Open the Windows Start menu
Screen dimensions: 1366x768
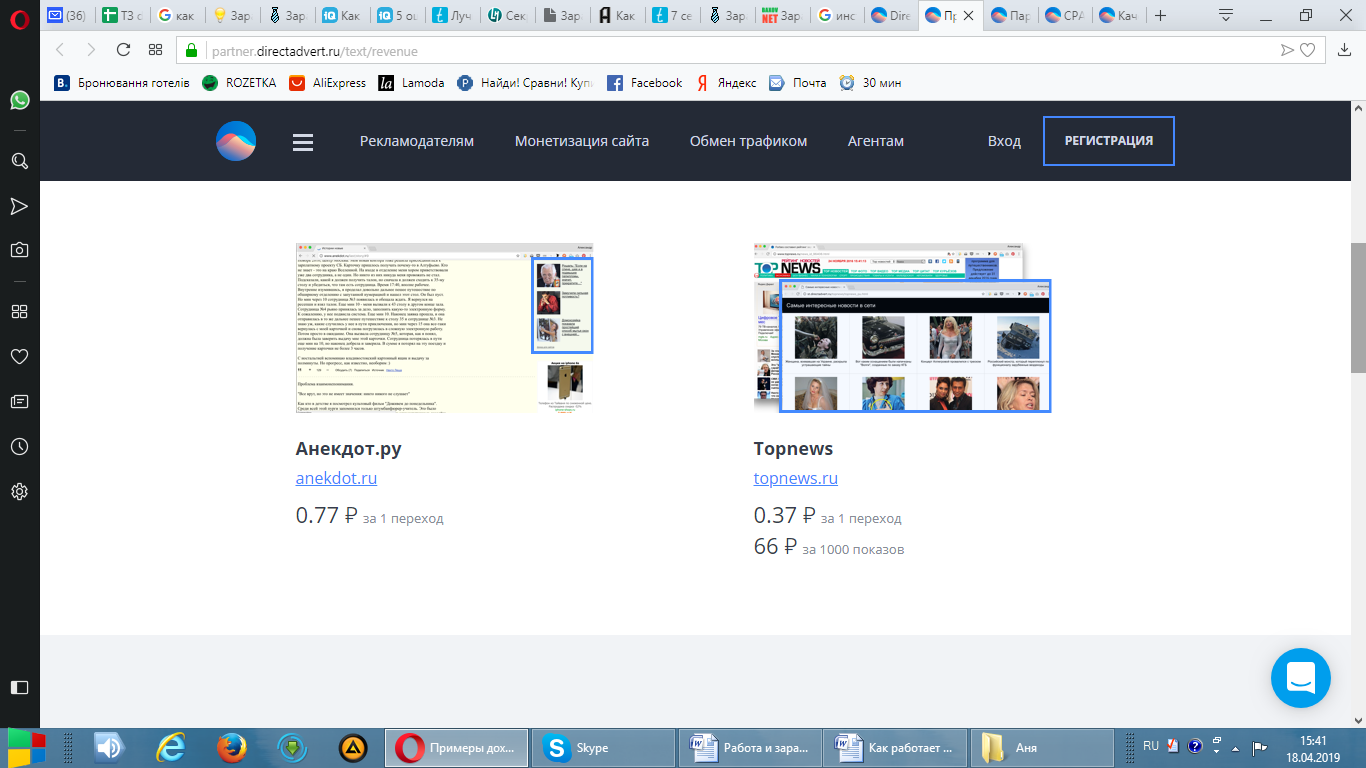click(x=27, y=747)
